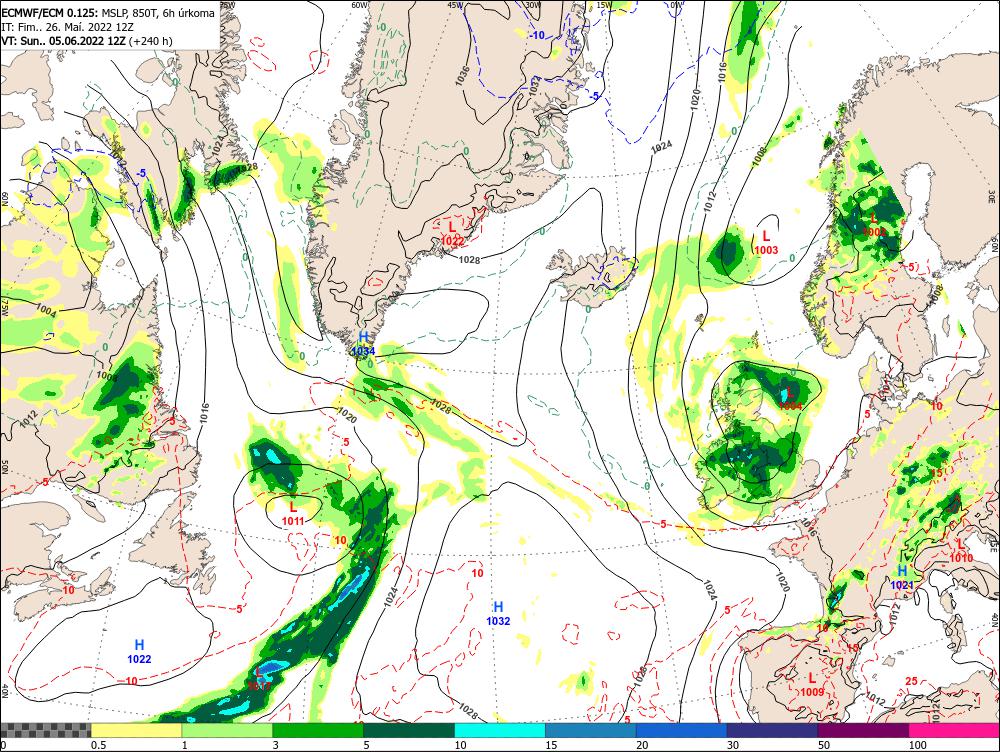Click the pink above-100 mm legend swatch
This screenshot has height=752, width=1000.
954,730
